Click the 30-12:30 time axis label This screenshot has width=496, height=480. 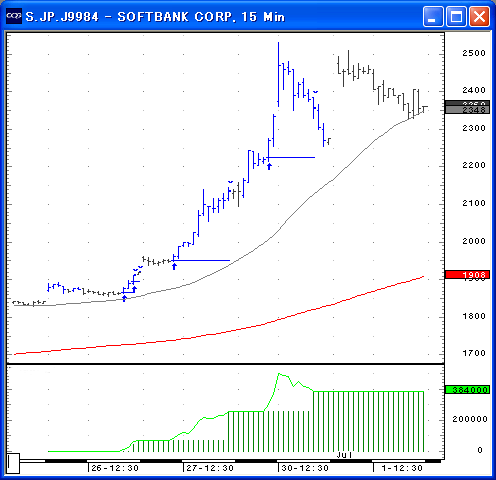305,468
